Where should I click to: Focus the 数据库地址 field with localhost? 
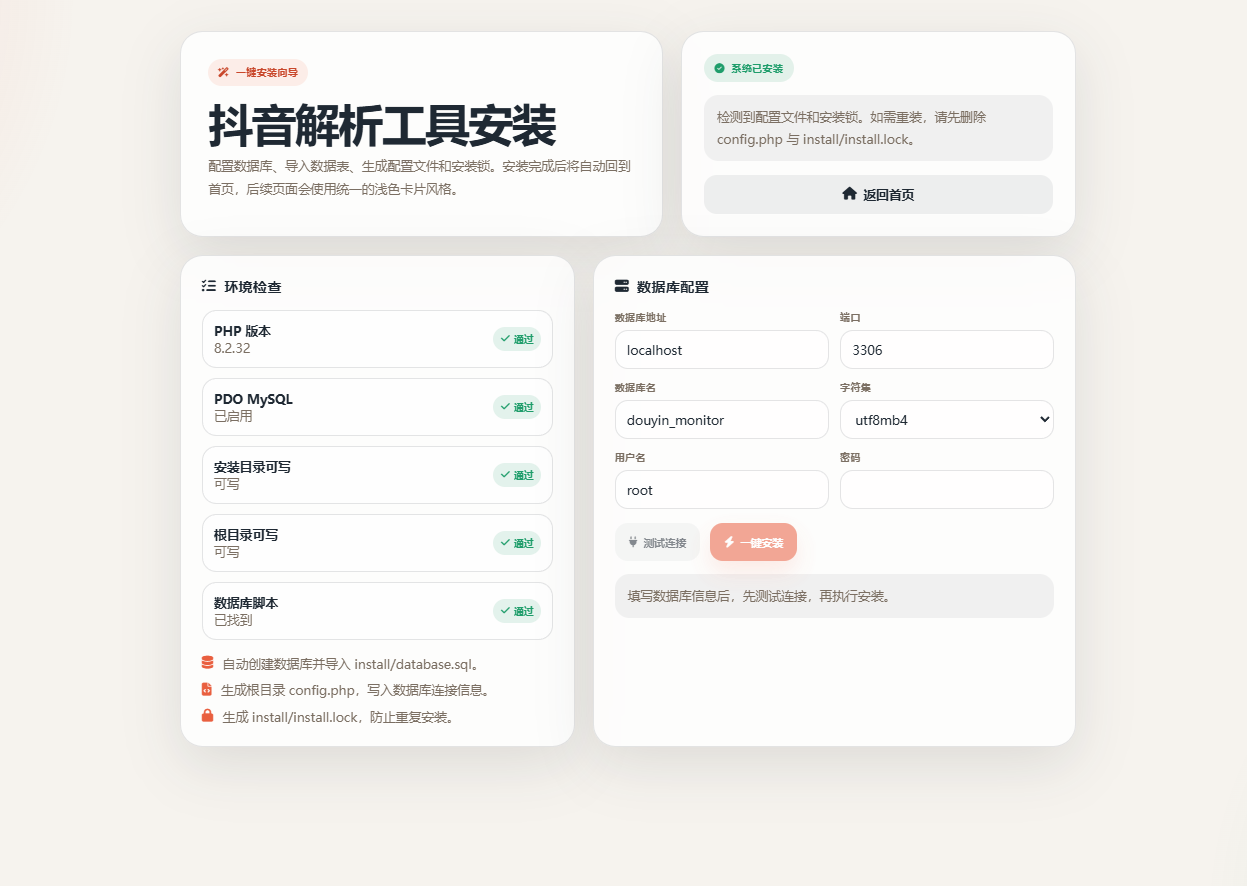722,350
